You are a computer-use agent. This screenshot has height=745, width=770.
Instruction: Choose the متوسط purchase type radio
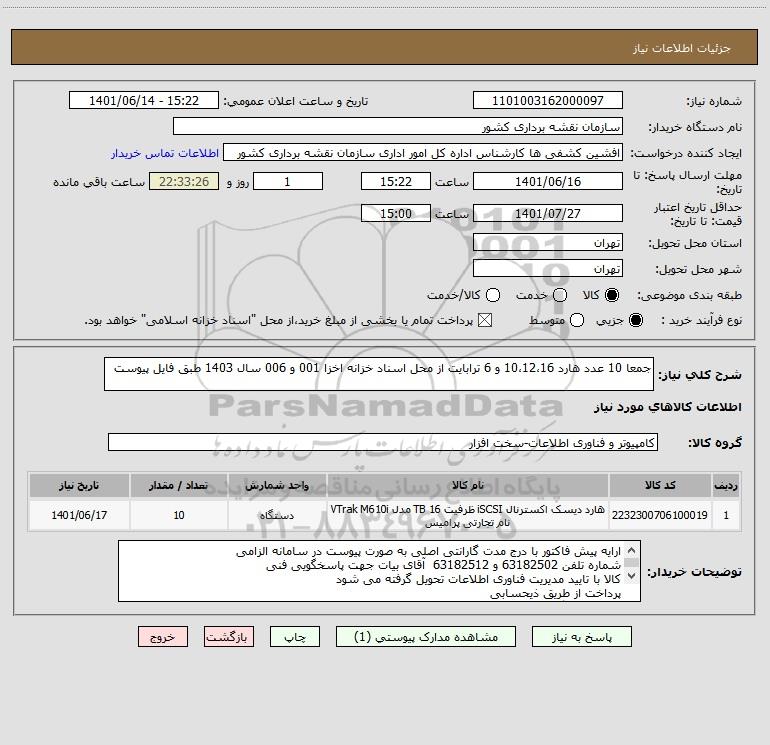click(577, 320)
